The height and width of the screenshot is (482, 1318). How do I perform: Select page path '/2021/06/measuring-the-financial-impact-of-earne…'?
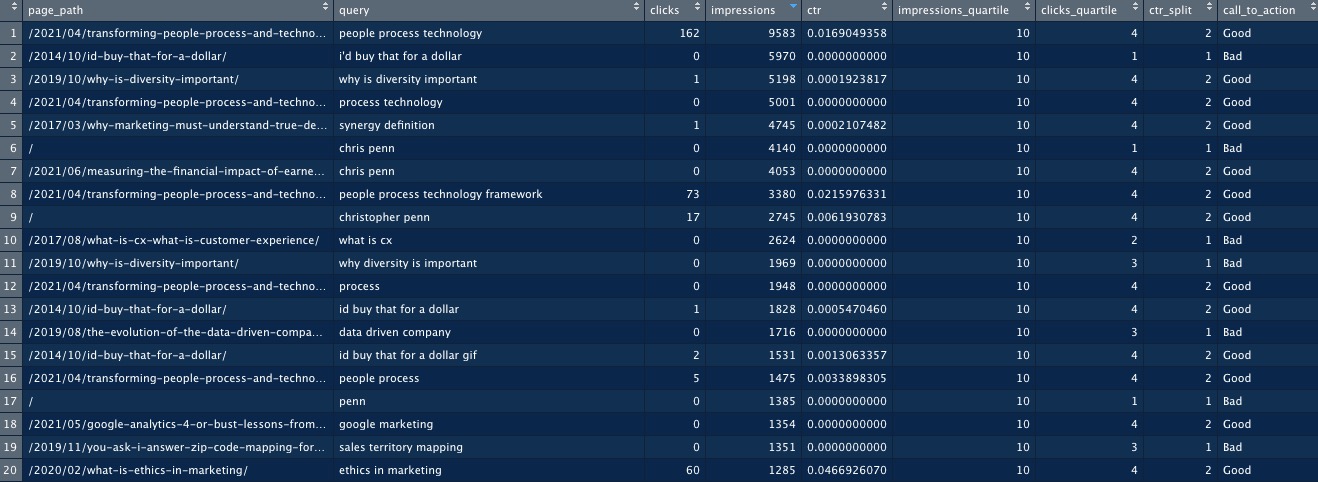tap(178, 171)
